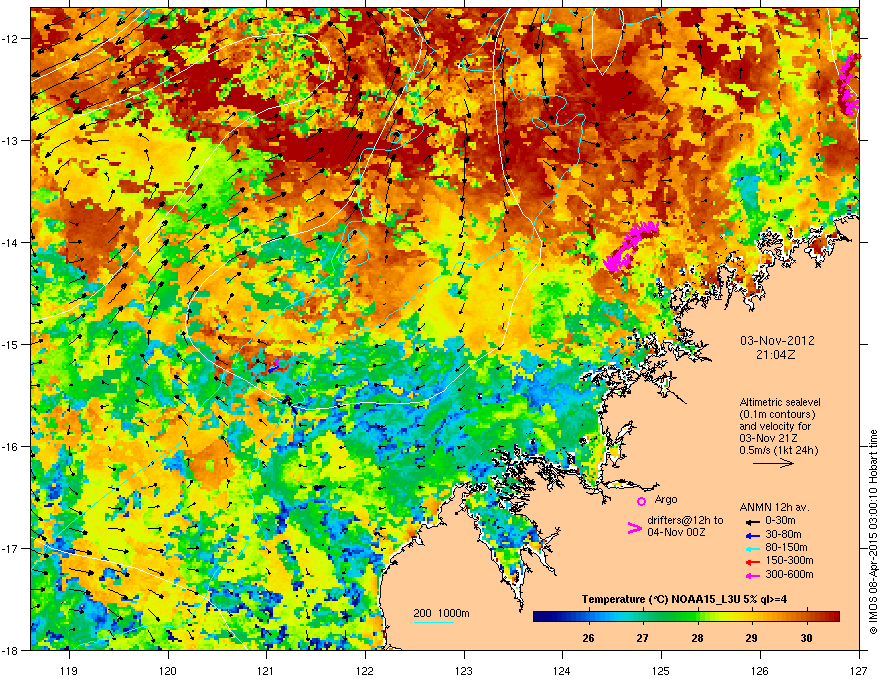Click the magenta drifter track near 124.7E 14S
Image resolution: width=880 pixels, height=680 pixels.
click(629, 245)
